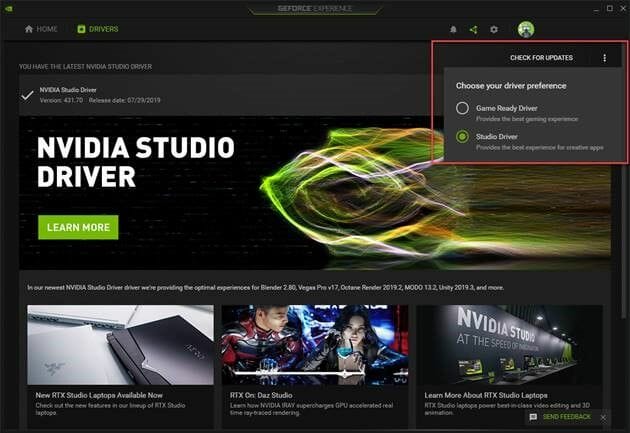Select the Game Ready Driver radio button
This screenshot has height=433, width=630.
(x=462, y=108)
